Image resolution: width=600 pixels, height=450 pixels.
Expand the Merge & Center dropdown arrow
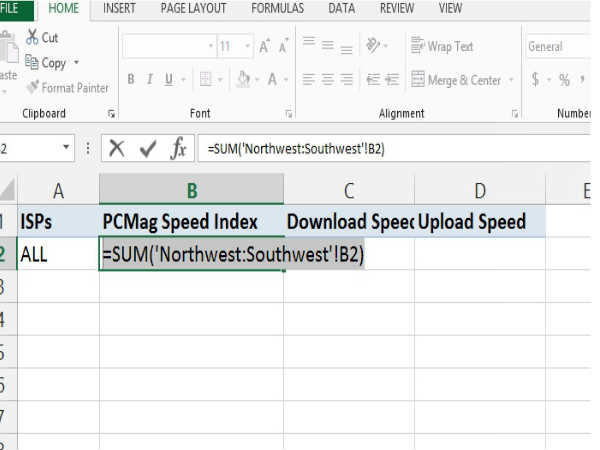[511, 80]
